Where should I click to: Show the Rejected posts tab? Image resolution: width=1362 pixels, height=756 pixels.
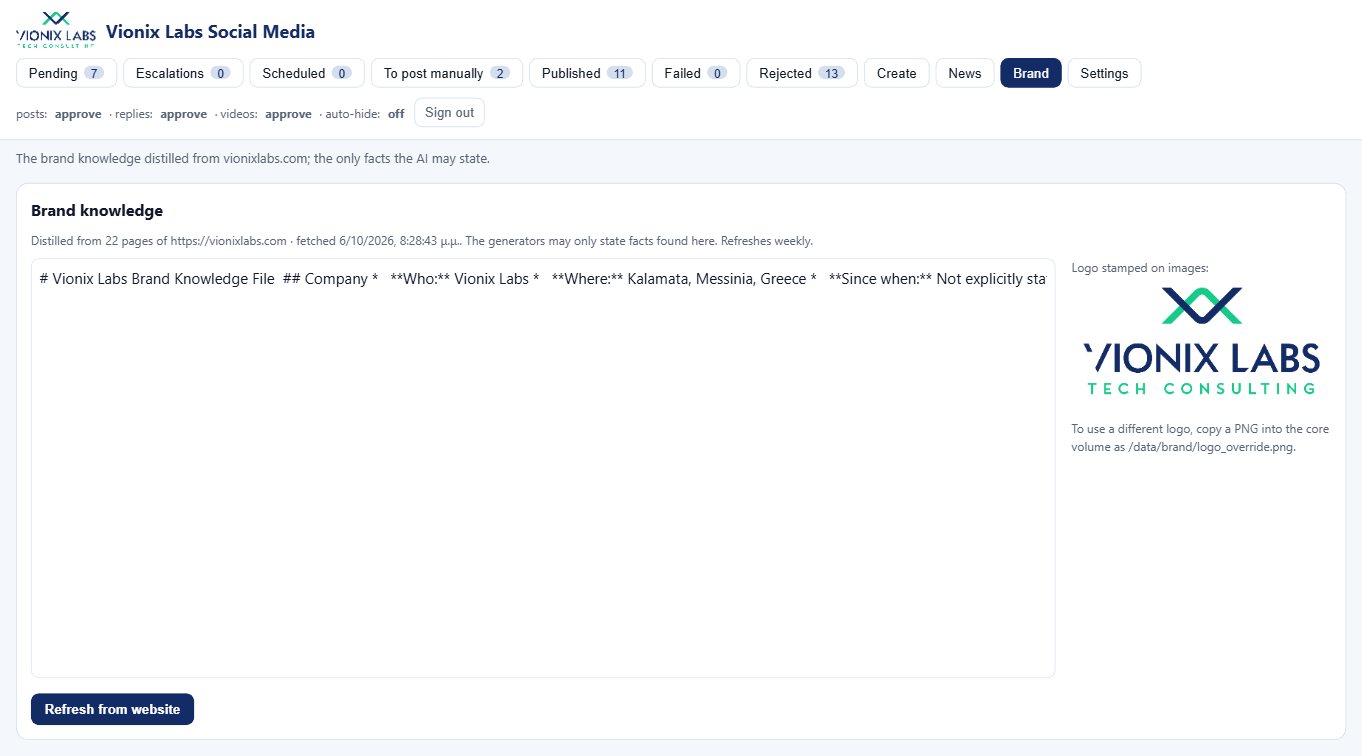[802, 73]
